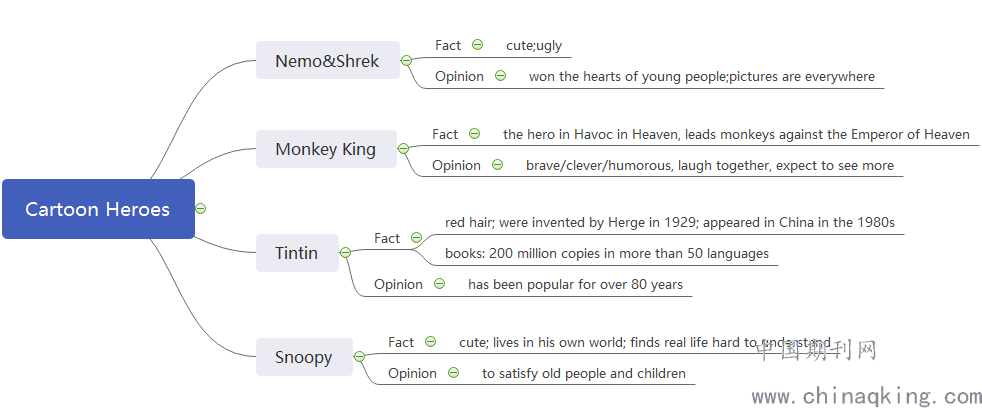The image size is (982, 408).
Task: Collapse Opinion under Nemo&Shrek
Action: [x=500, y=76]
